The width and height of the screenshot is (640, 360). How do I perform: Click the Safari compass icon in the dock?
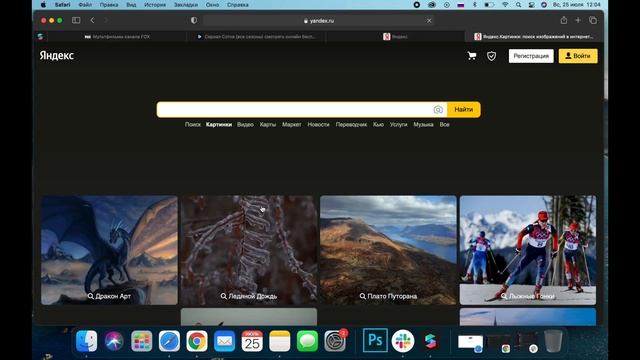[x=169, y=341]
